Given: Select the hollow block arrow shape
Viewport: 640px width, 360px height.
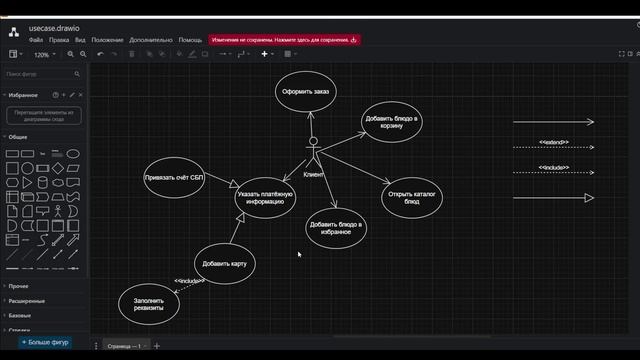Looking at the screenshot, I should pyautogui.click(x=73, y=240).
